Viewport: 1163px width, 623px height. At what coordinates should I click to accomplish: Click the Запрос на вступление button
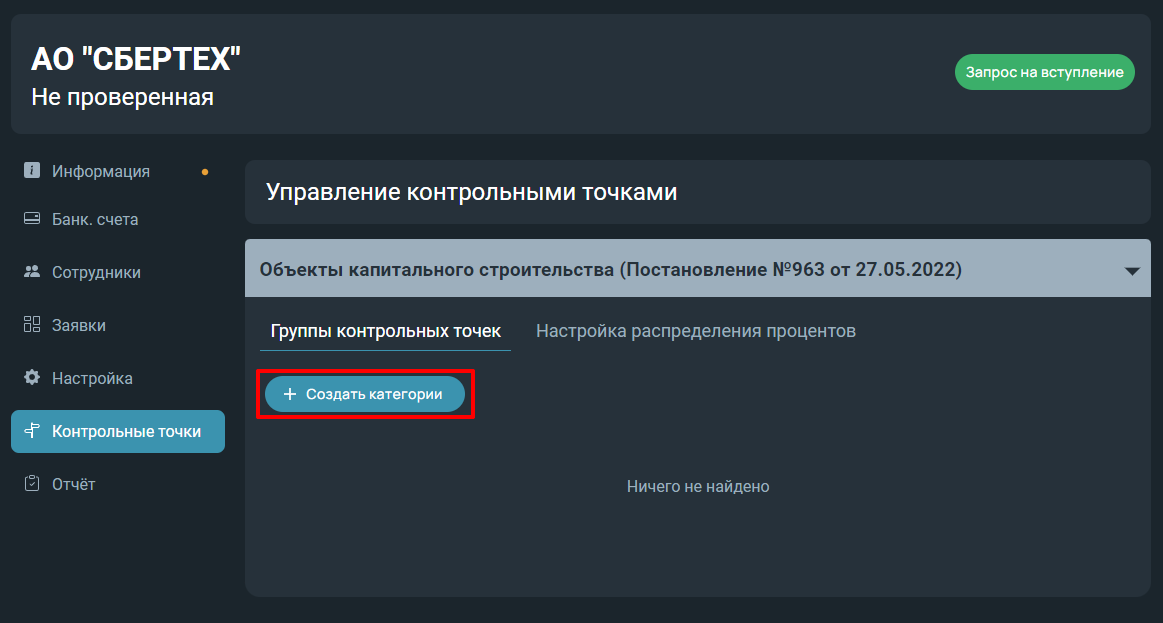(x=1044, y=72)
